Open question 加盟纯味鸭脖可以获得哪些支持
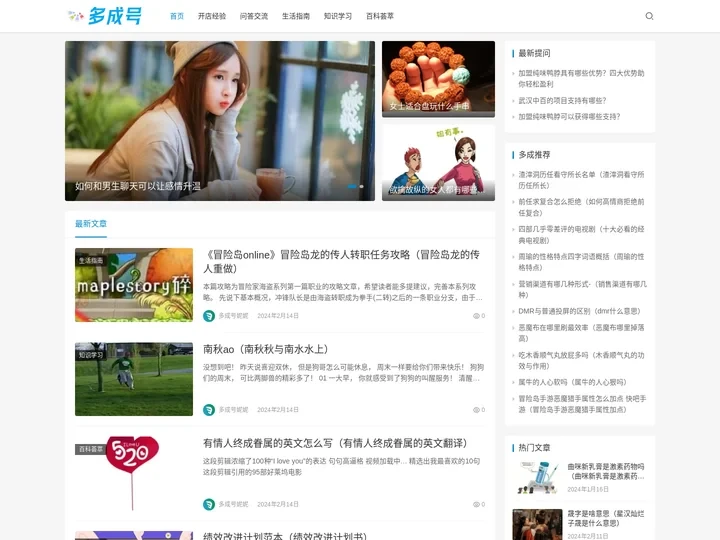Screen dimensions: 720x540 point(569,117)
